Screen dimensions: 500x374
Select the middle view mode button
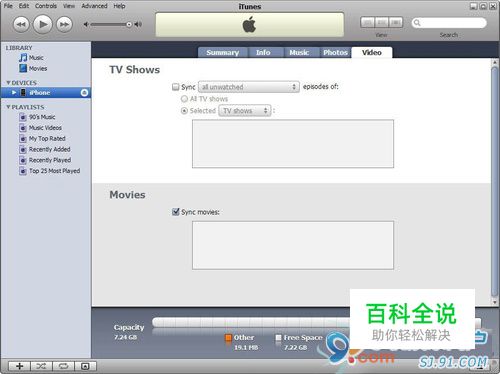coord(382,22)
